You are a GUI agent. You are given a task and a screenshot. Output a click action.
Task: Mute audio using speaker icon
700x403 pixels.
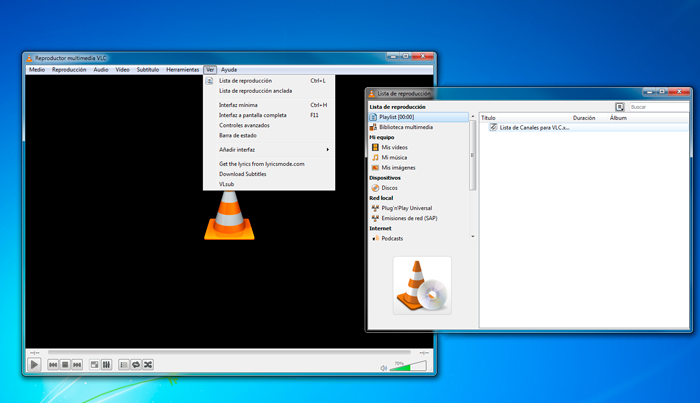pyautogui.click(x=383, y=368)
